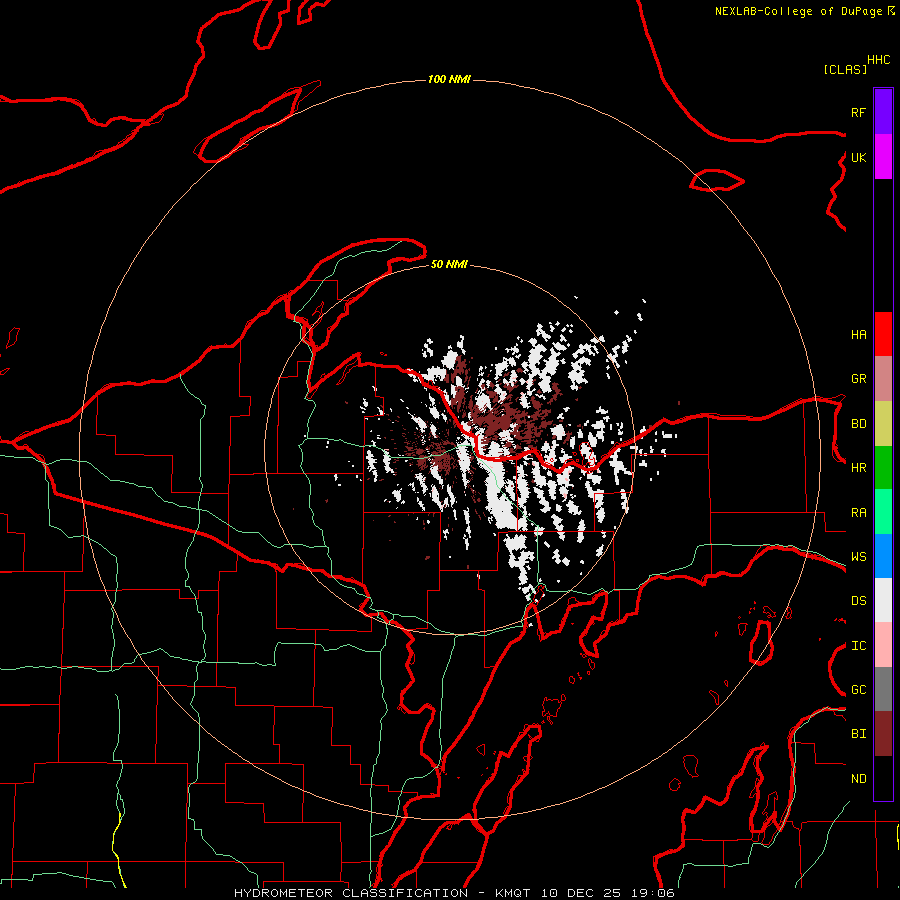Click the white DS legend color swatch
Viewport: 900px width, 900px height.
click(883, 600)
